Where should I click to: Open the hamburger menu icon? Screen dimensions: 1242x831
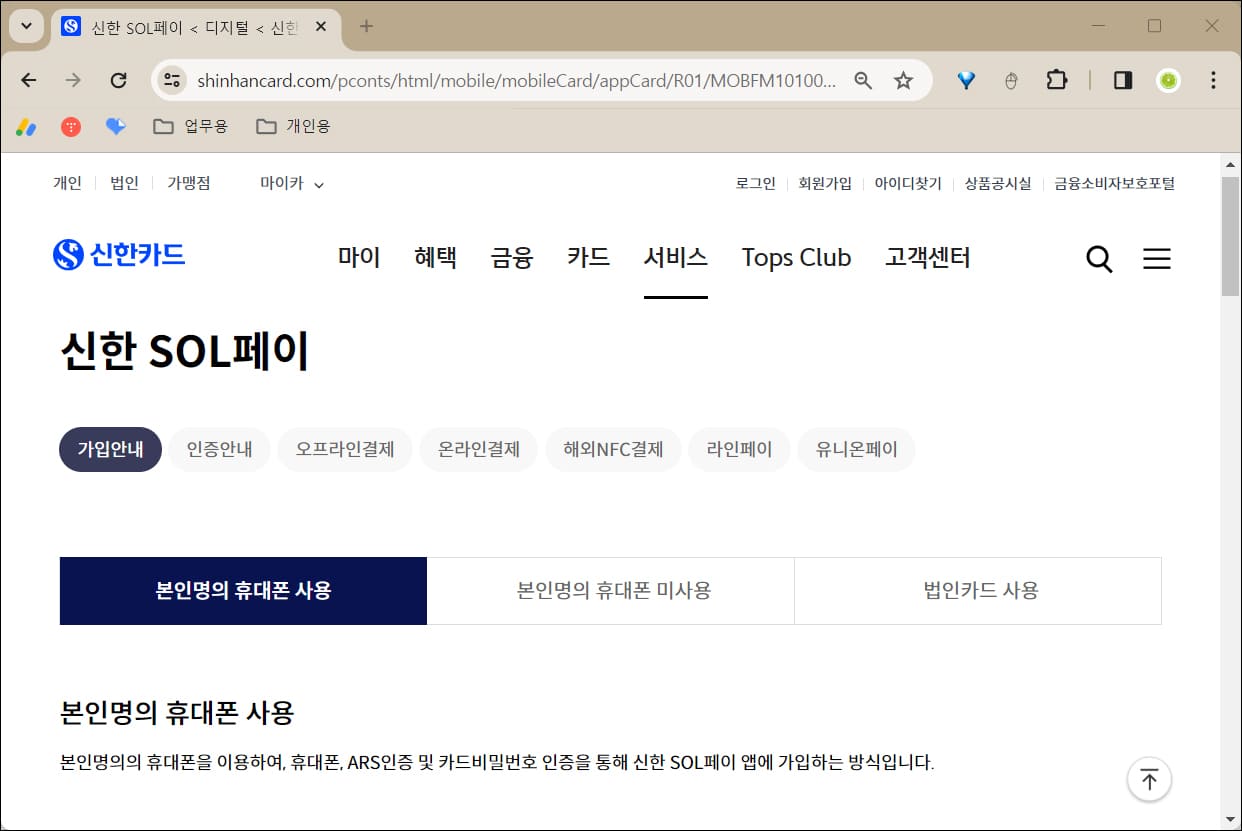tap(1157, 259)
